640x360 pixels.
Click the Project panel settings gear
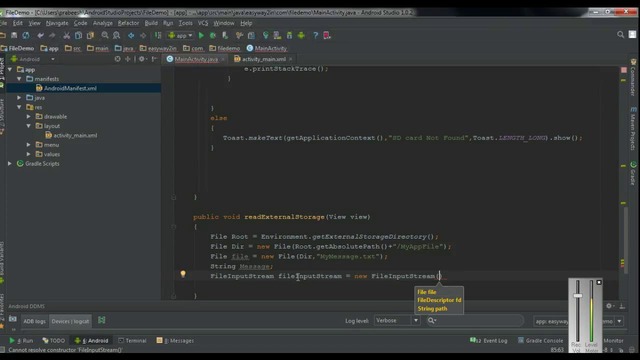142,59
